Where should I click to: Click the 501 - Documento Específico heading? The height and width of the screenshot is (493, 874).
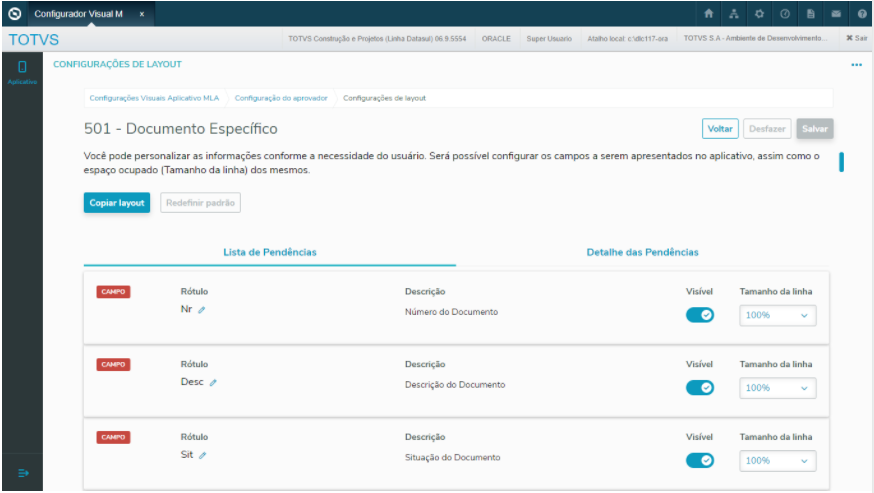(181, 129)
